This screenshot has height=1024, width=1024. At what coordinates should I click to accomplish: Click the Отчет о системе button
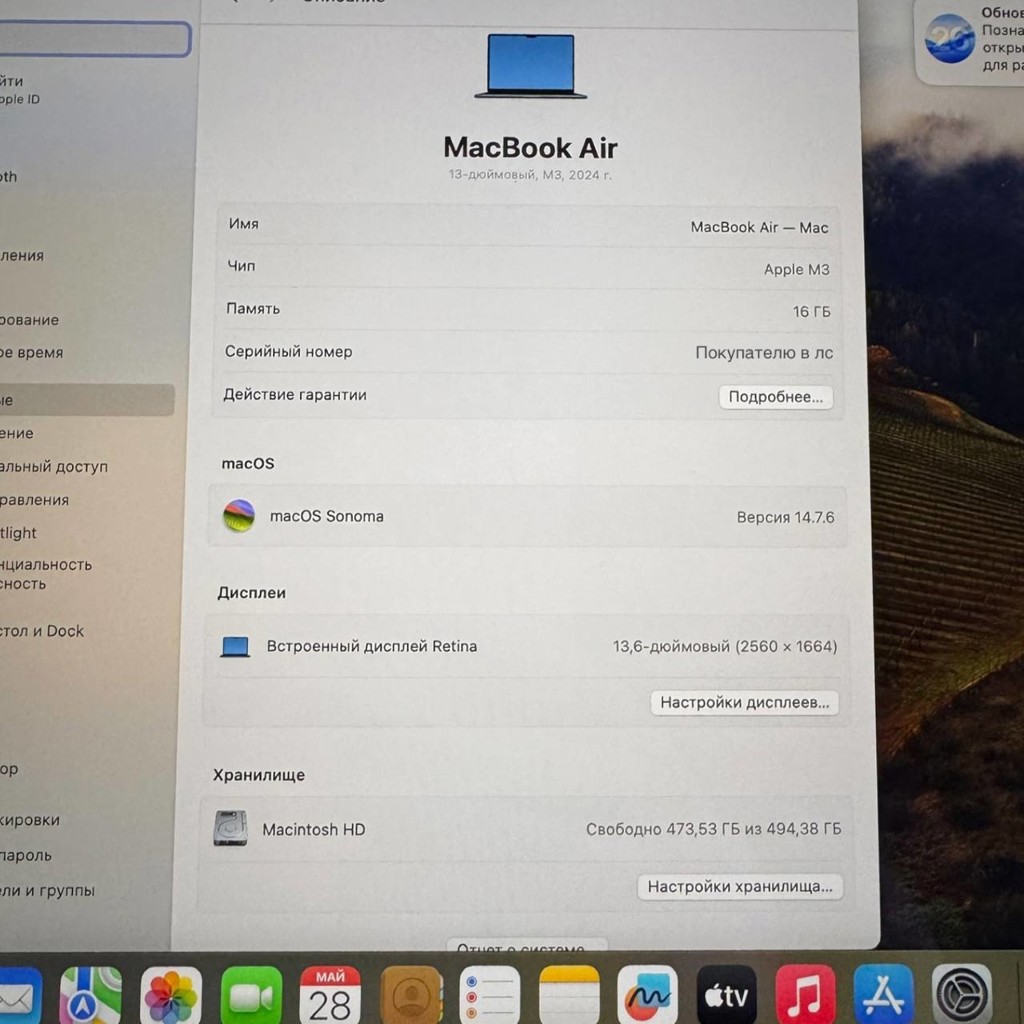click(526, 945)
